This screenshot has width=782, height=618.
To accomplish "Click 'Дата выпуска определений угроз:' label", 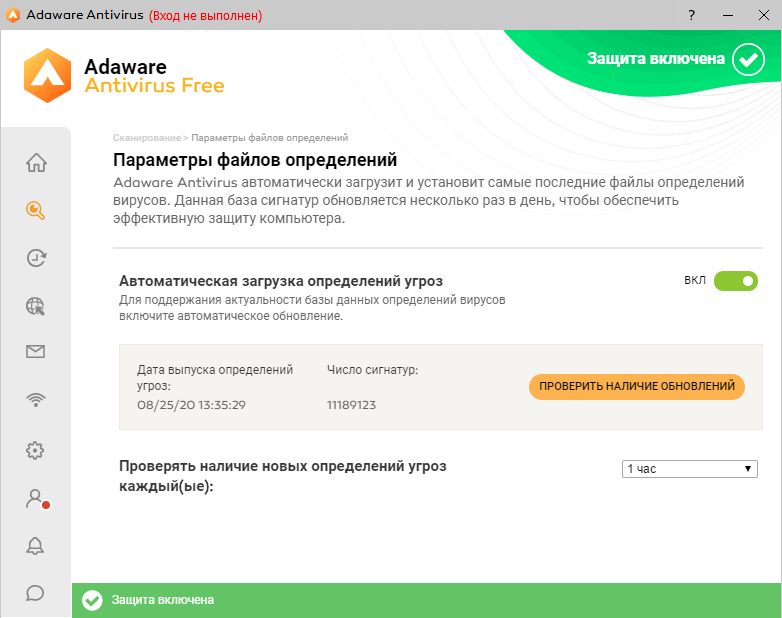I will point(215,378).
